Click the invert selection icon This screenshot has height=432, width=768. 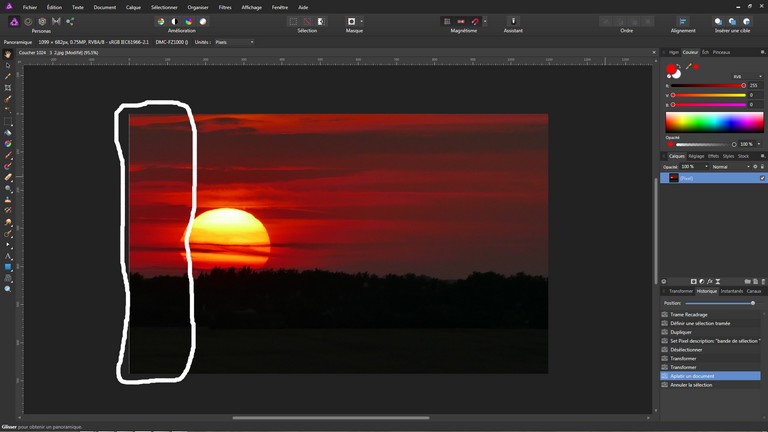(x=321, y=22)
